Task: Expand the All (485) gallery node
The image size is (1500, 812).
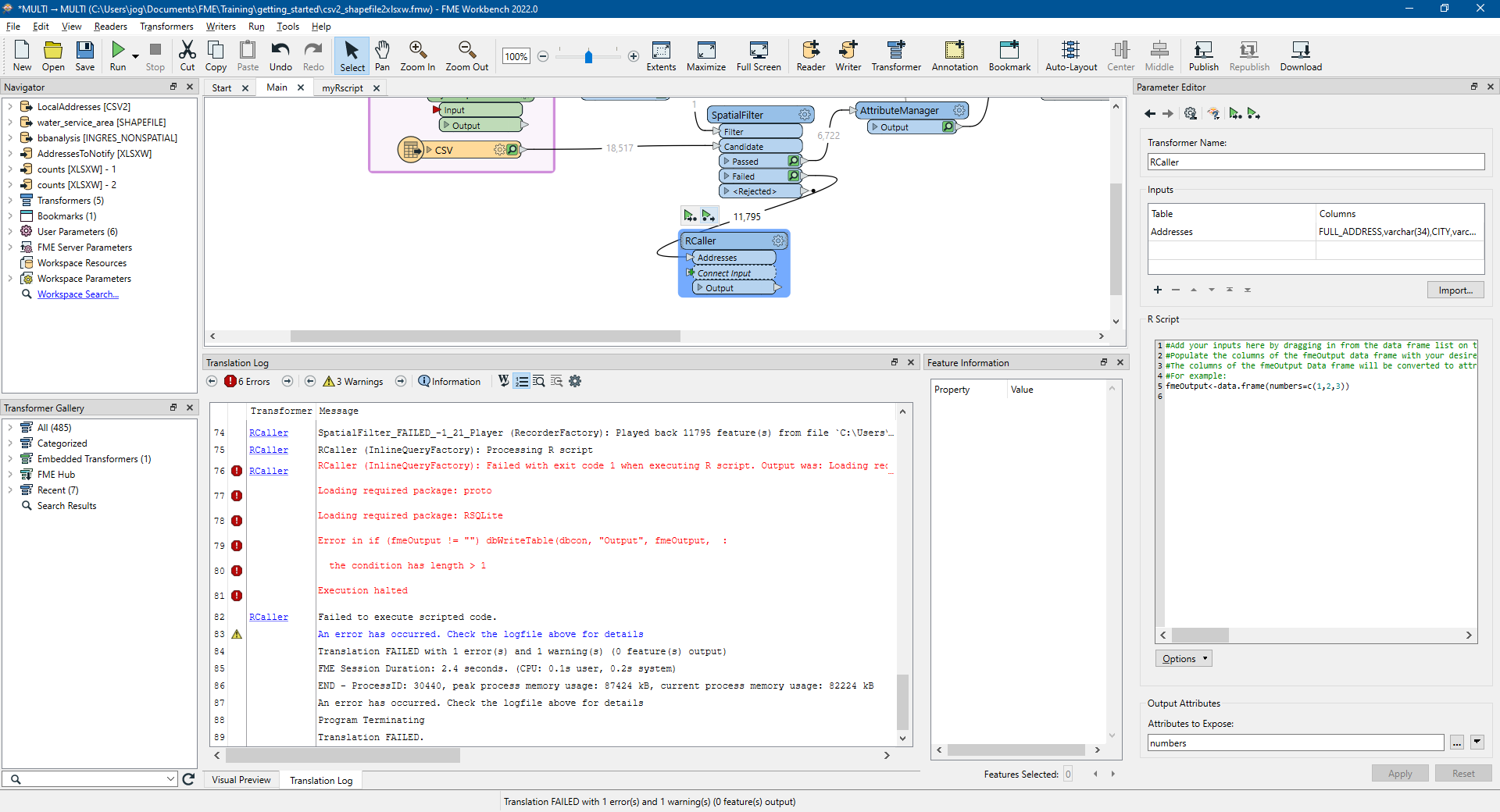Action: pyautogui.click(x=9, y=427)
